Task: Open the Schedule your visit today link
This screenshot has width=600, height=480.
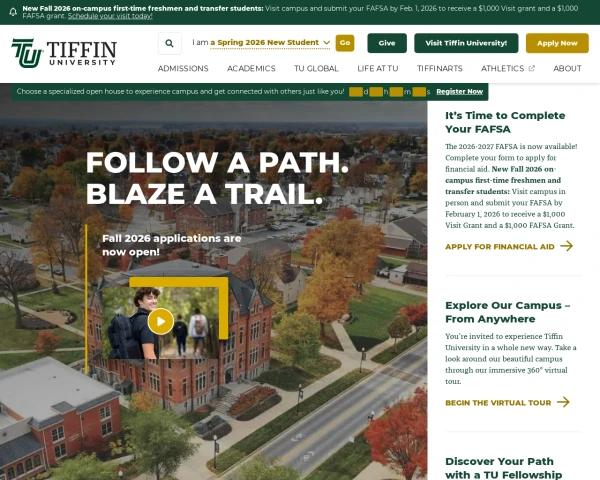Action: click(x=110, y=16)
